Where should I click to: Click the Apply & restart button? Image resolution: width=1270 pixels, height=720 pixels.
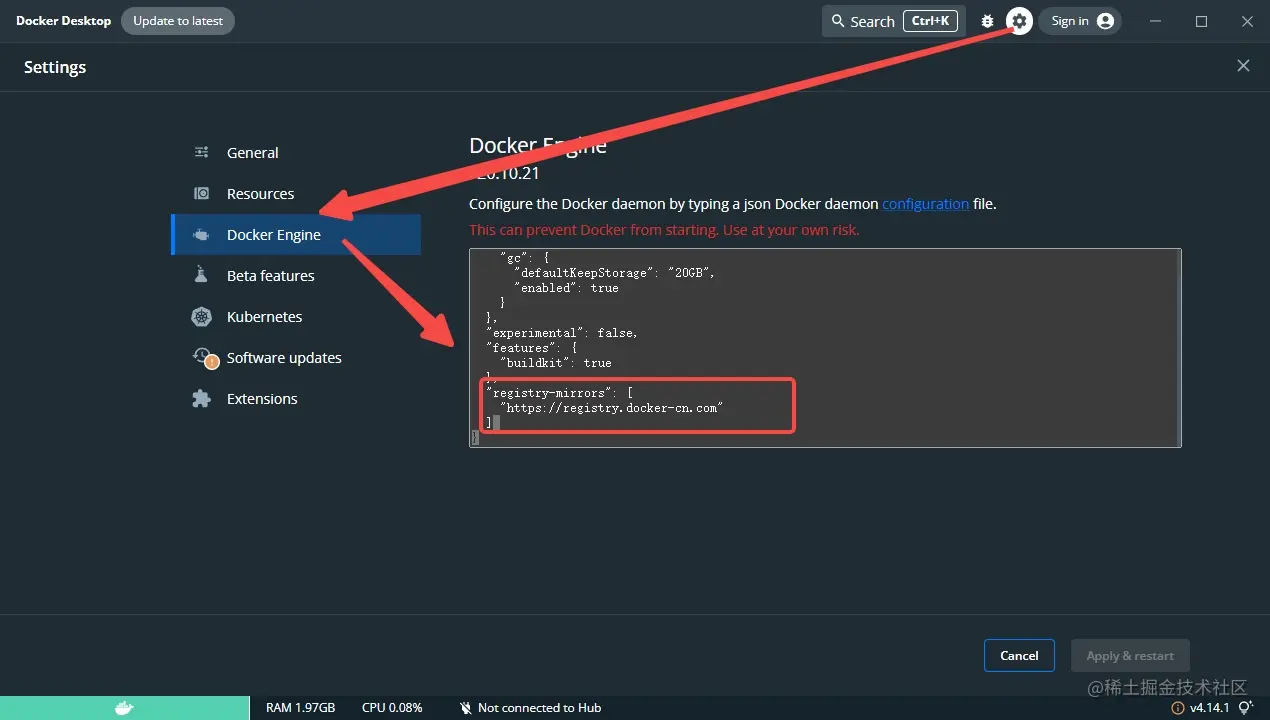(1130, 655)
